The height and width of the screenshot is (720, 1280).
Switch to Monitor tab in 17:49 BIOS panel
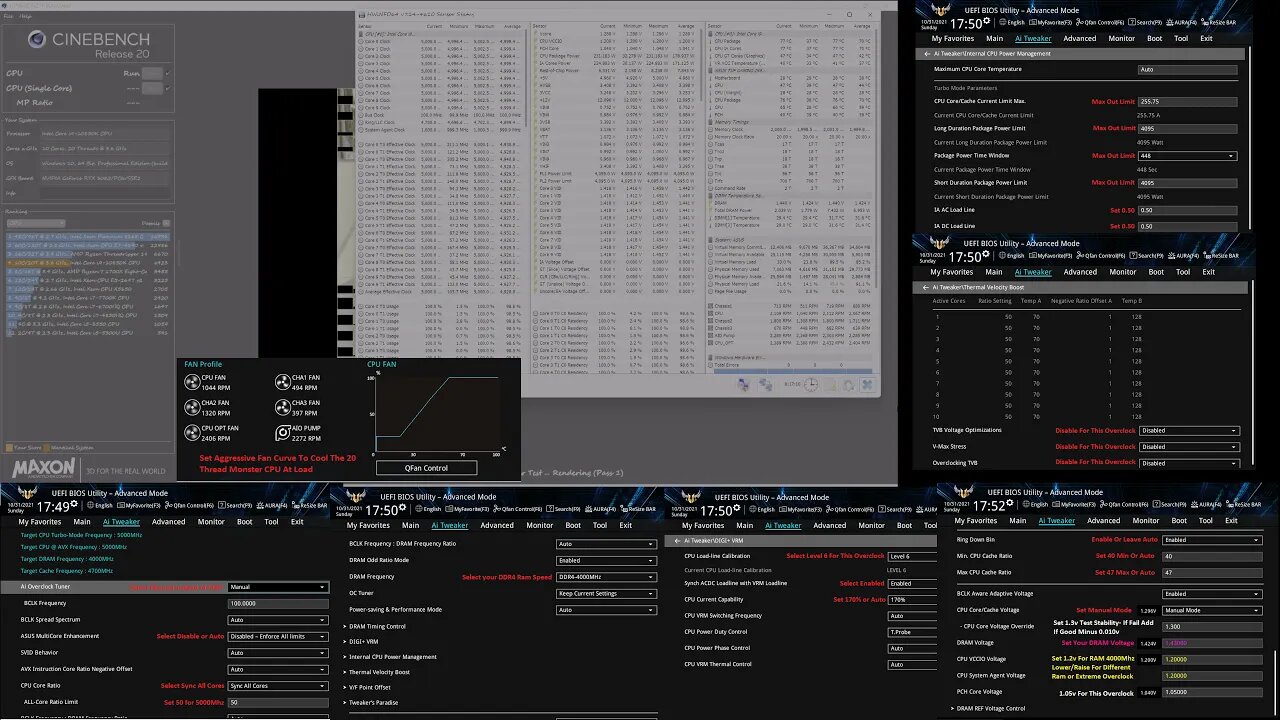211,521
